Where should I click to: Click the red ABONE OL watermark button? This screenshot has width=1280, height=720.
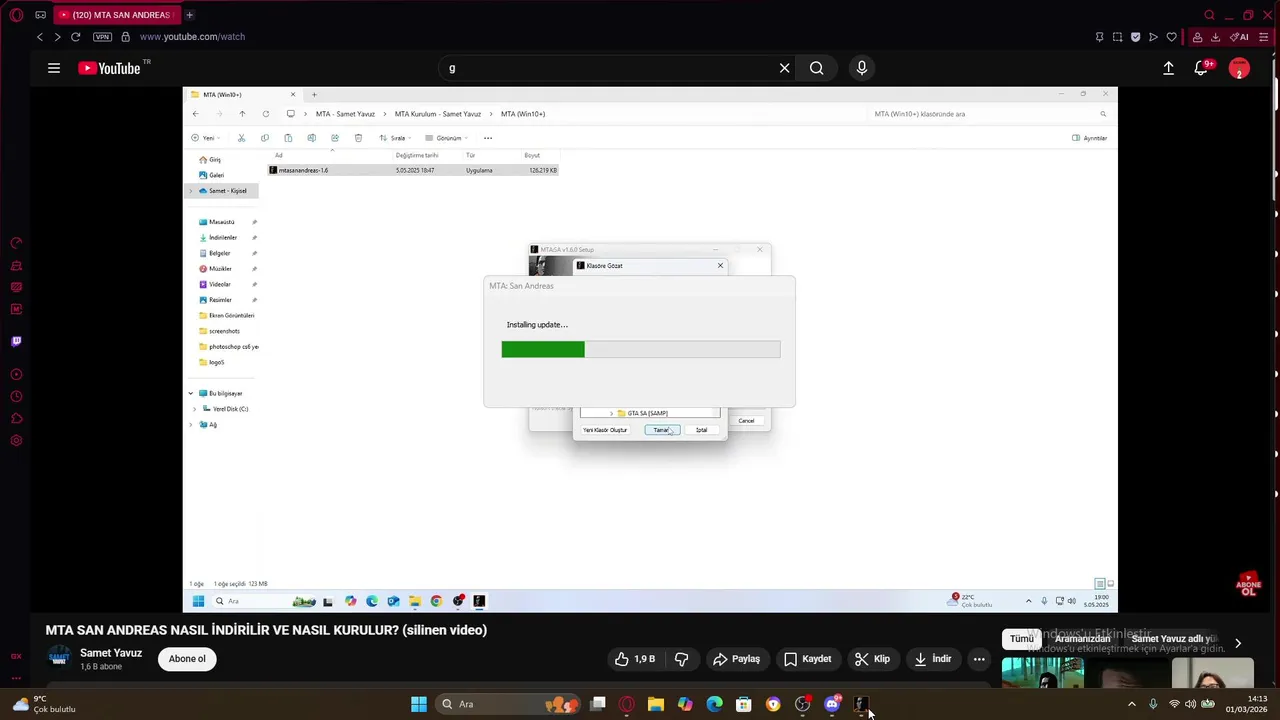coord(1248,584)
